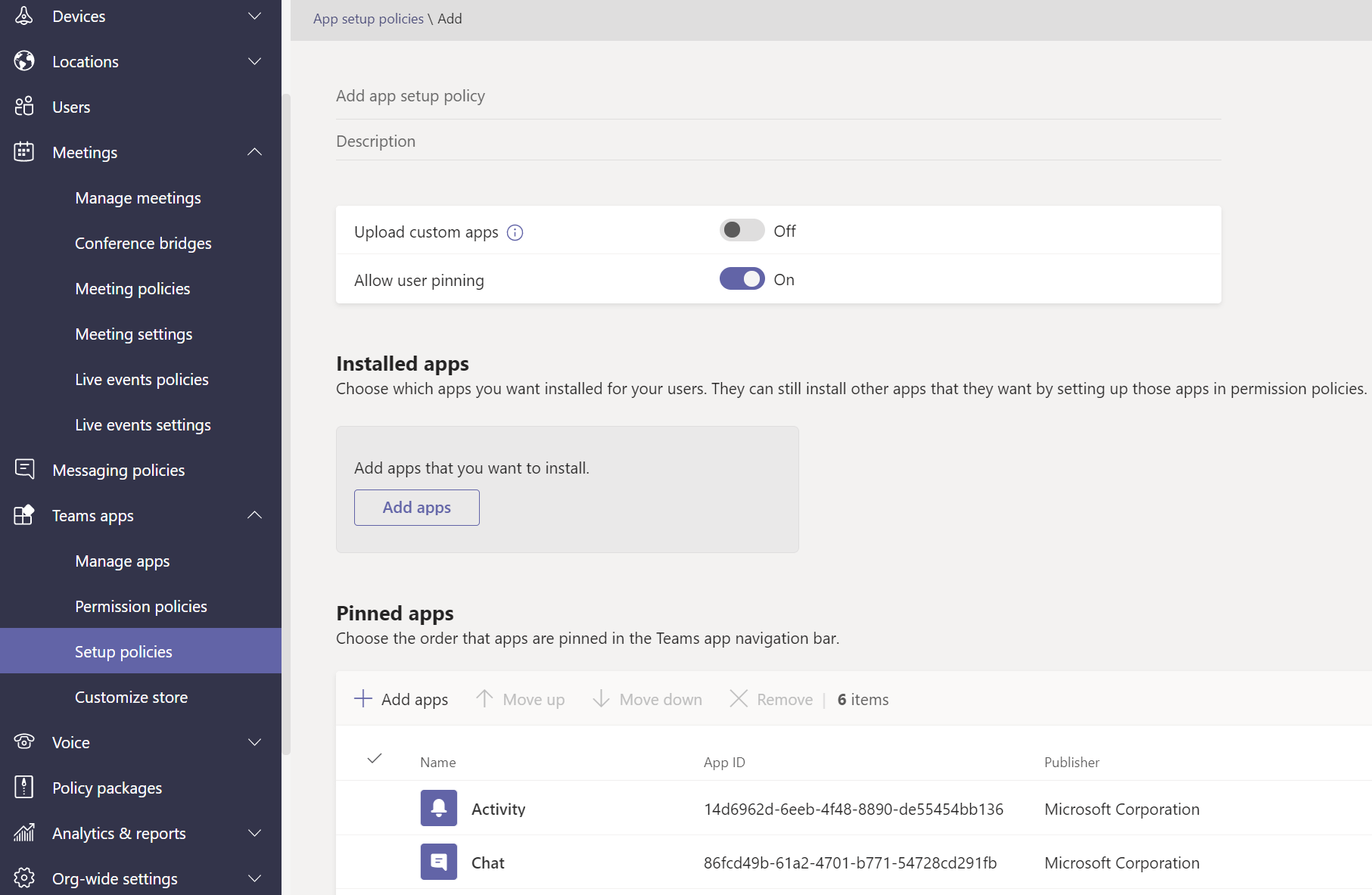Screen dimensions: 1372x895
Task: Open Permission policies page
Action: click(140, 605)
